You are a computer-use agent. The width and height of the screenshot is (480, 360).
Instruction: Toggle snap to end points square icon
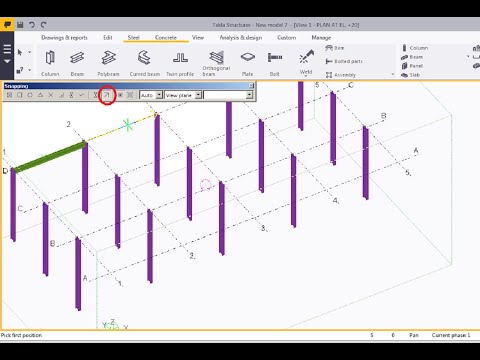20,95
